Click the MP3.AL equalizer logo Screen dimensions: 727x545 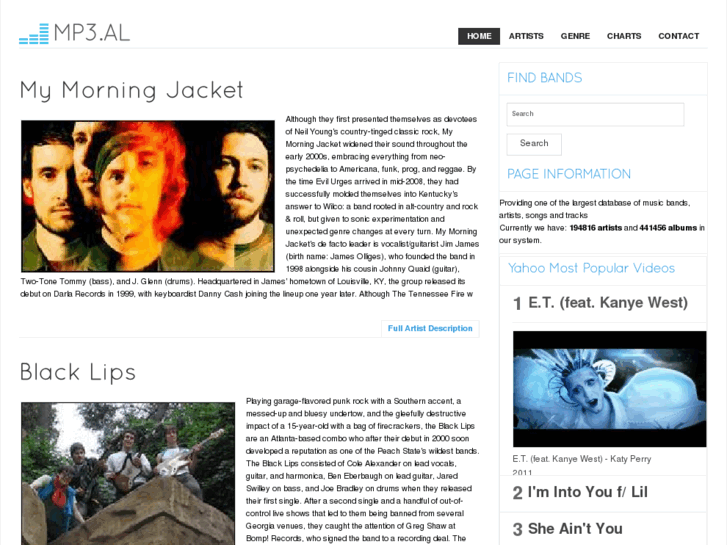(x=74, y=33)
